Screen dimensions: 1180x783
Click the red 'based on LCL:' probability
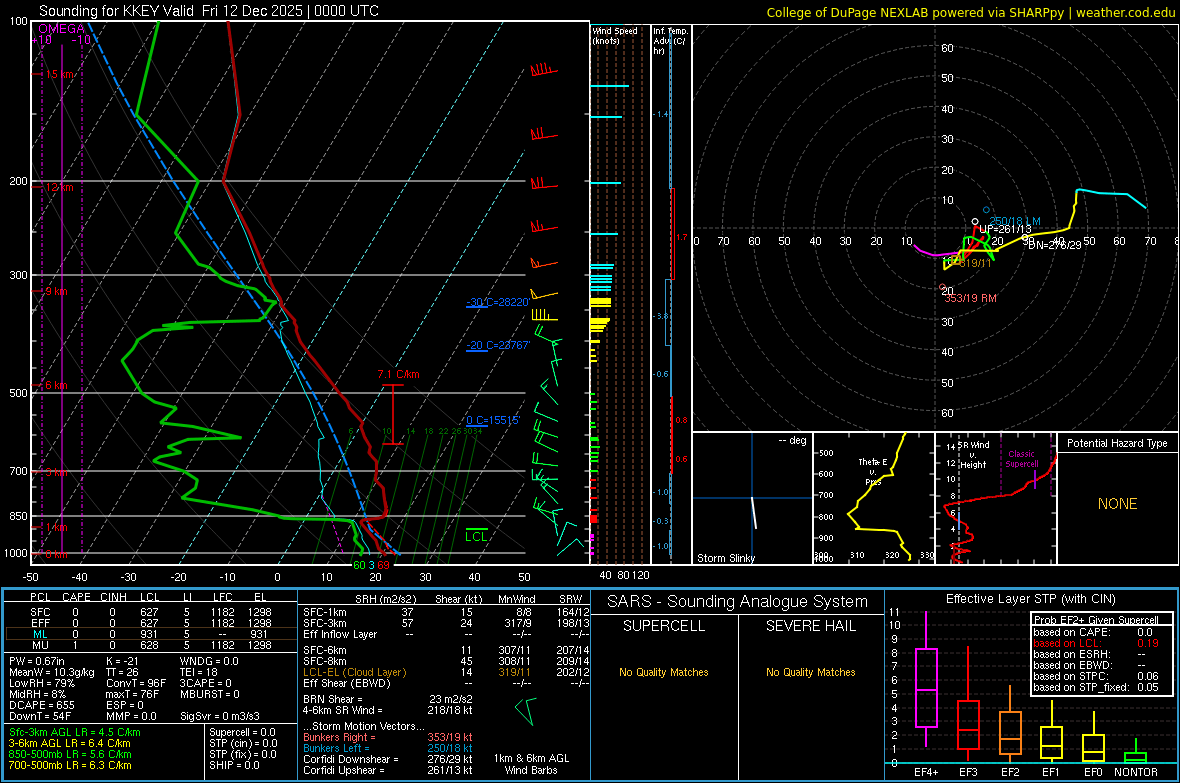[x=1096, y=643]
